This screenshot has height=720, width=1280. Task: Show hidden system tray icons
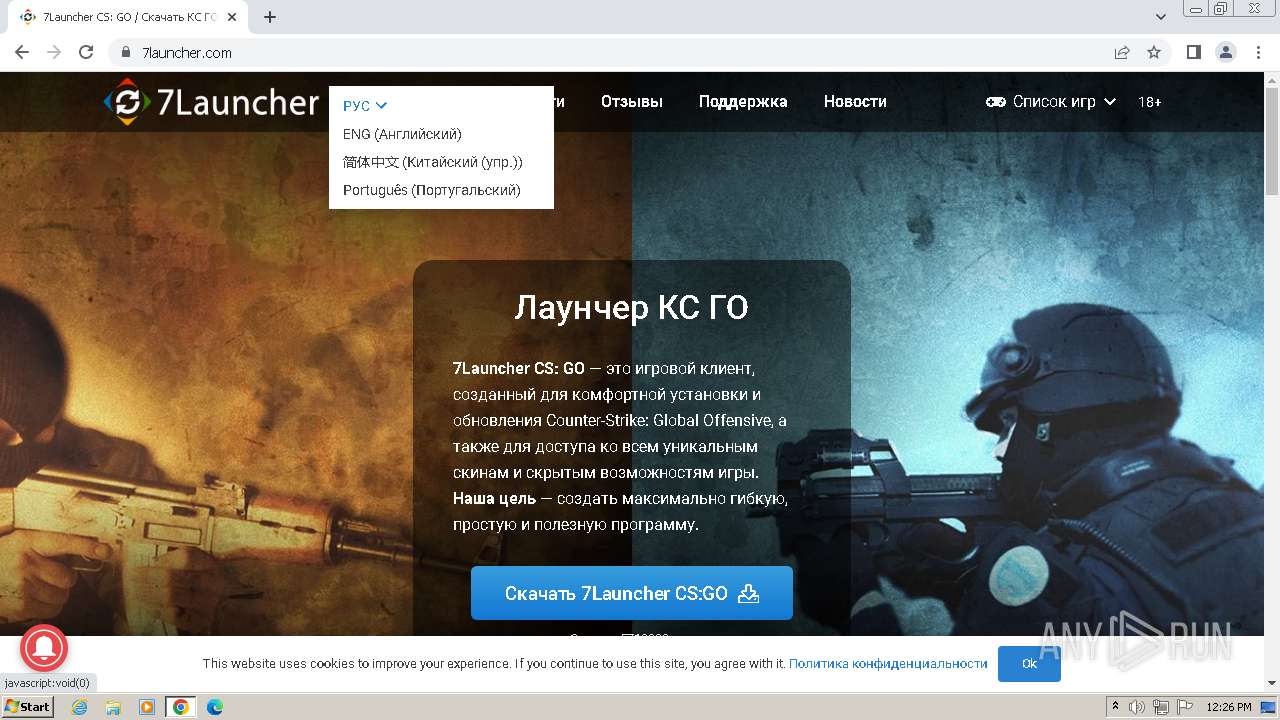pyautogui.click(x=1115, y=707)
